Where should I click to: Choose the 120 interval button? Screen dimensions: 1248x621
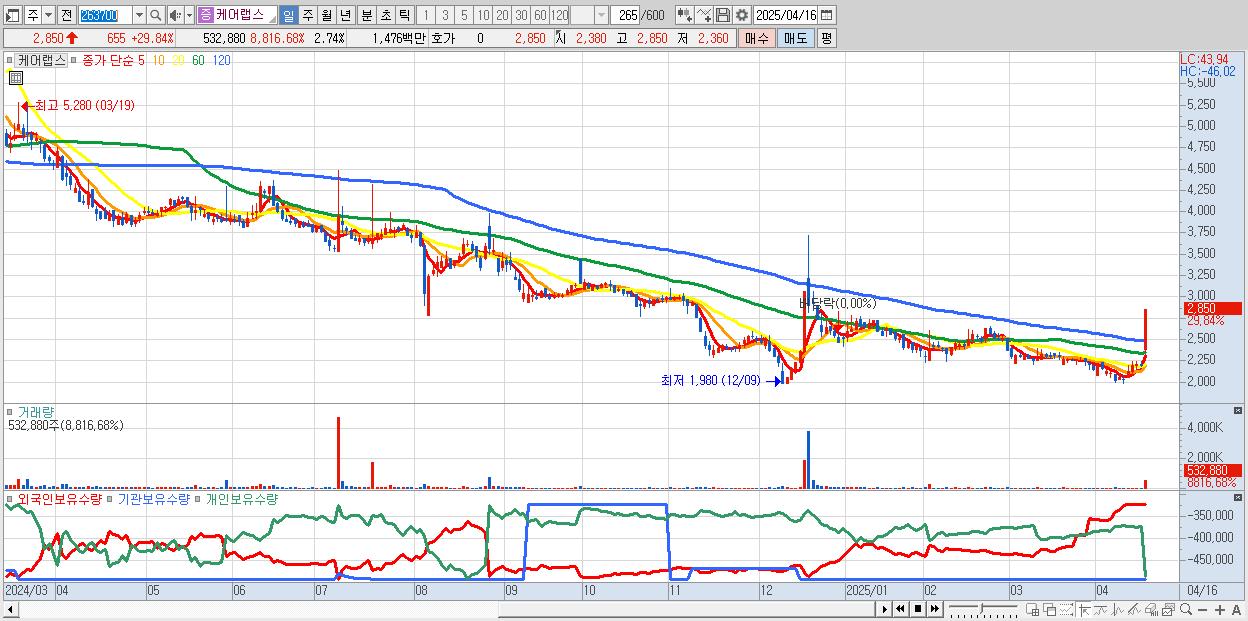click(x=559, y=15)
